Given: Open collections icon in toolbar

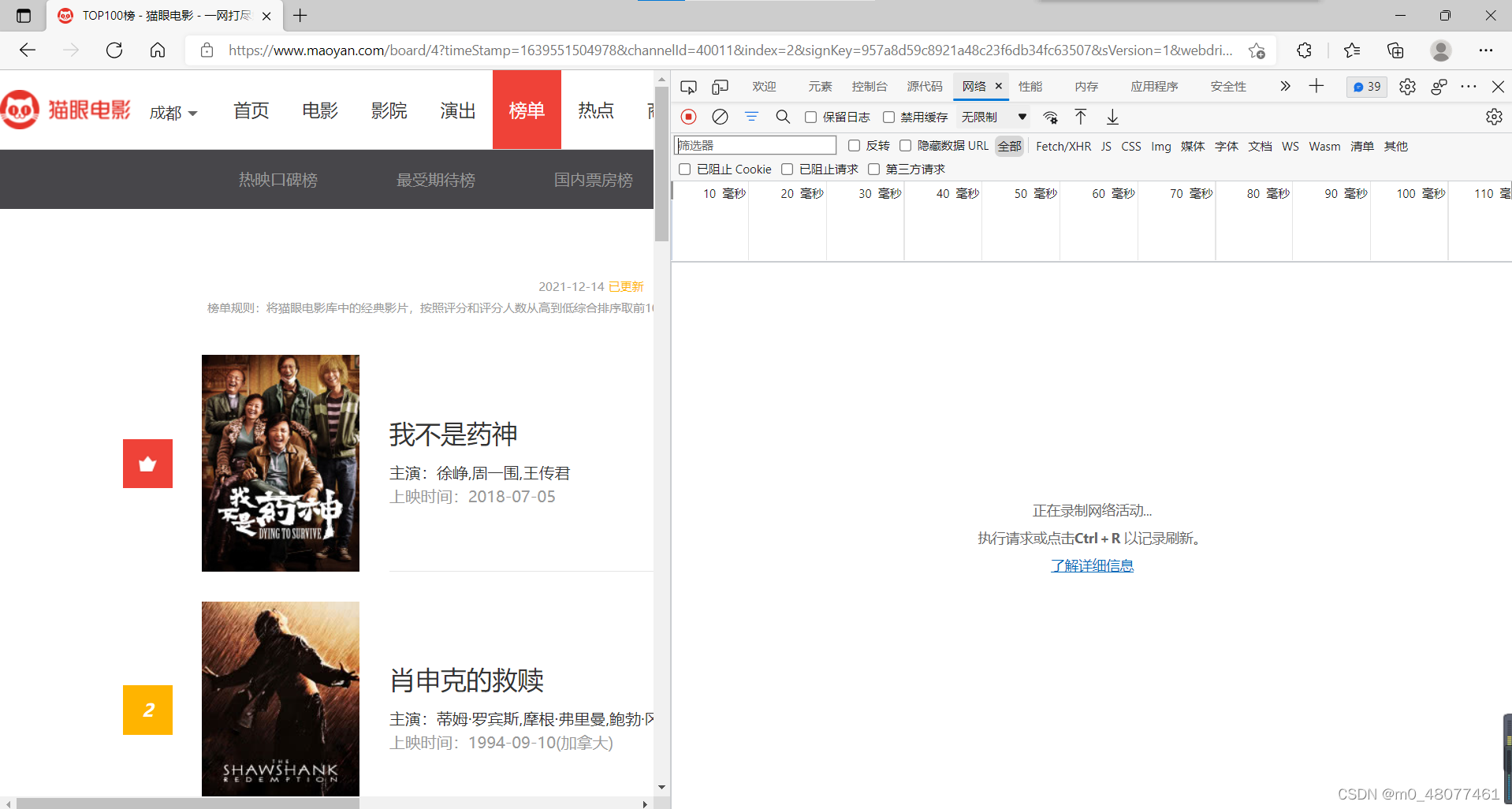Looking at the screenshot, I should pos(1396,50).
